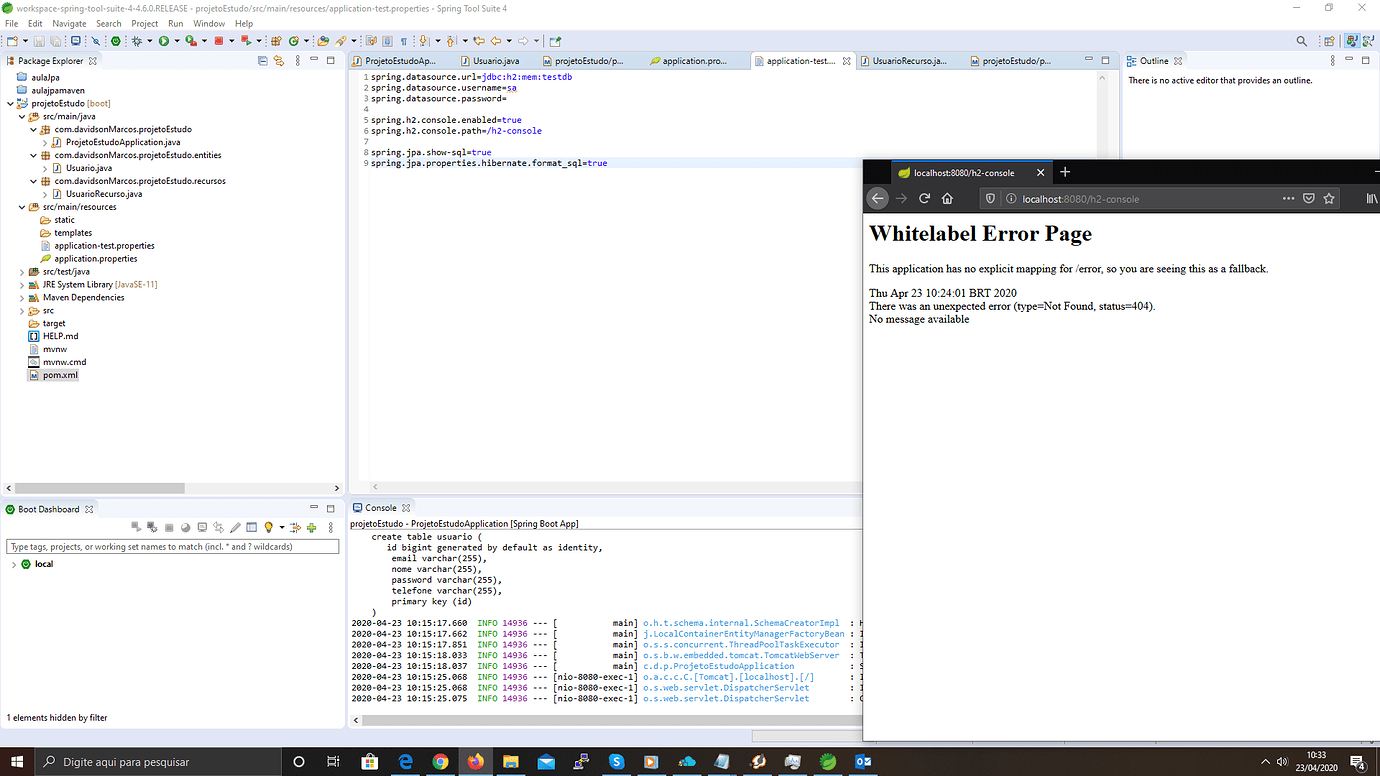Toggle the view menu dots in Outline panel
The image size is (1380, 776).
[1330, 60]
